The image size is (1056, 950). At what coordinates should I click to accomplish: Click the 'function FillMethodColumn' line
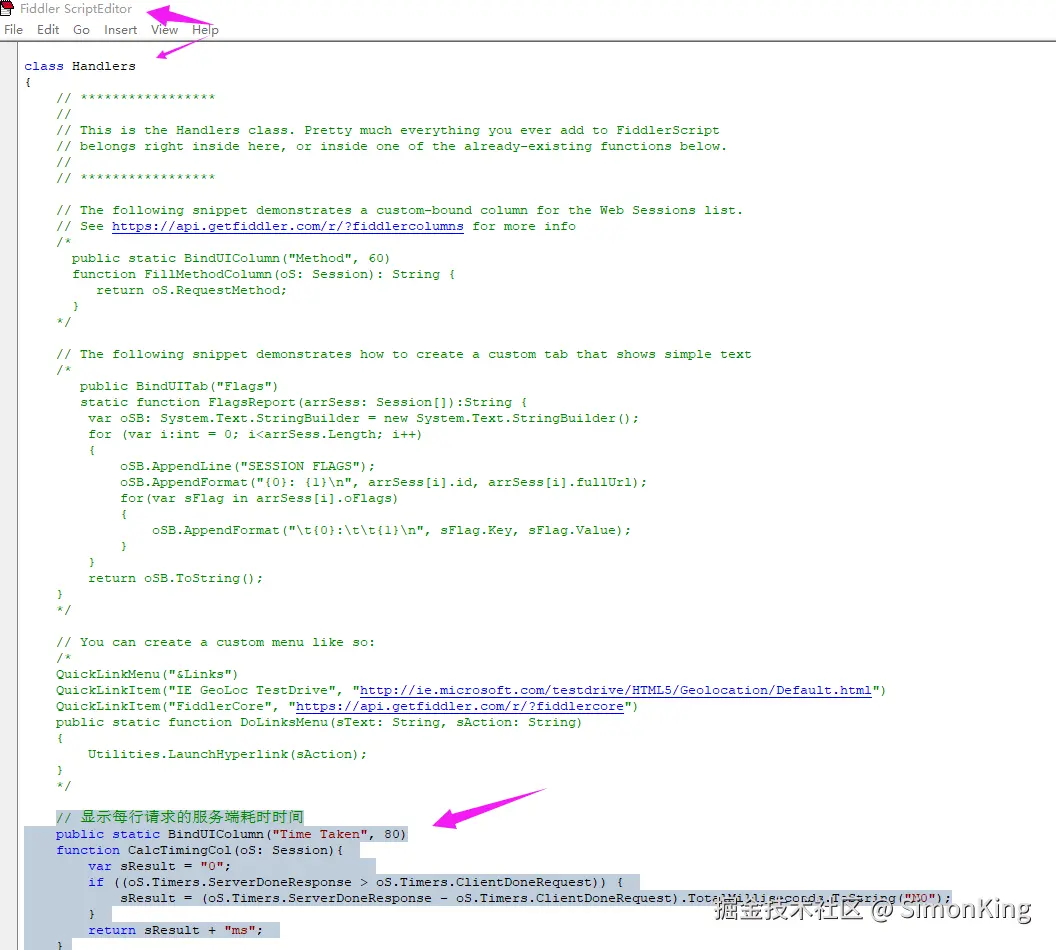pyautogui.click(x=263, y=274)
